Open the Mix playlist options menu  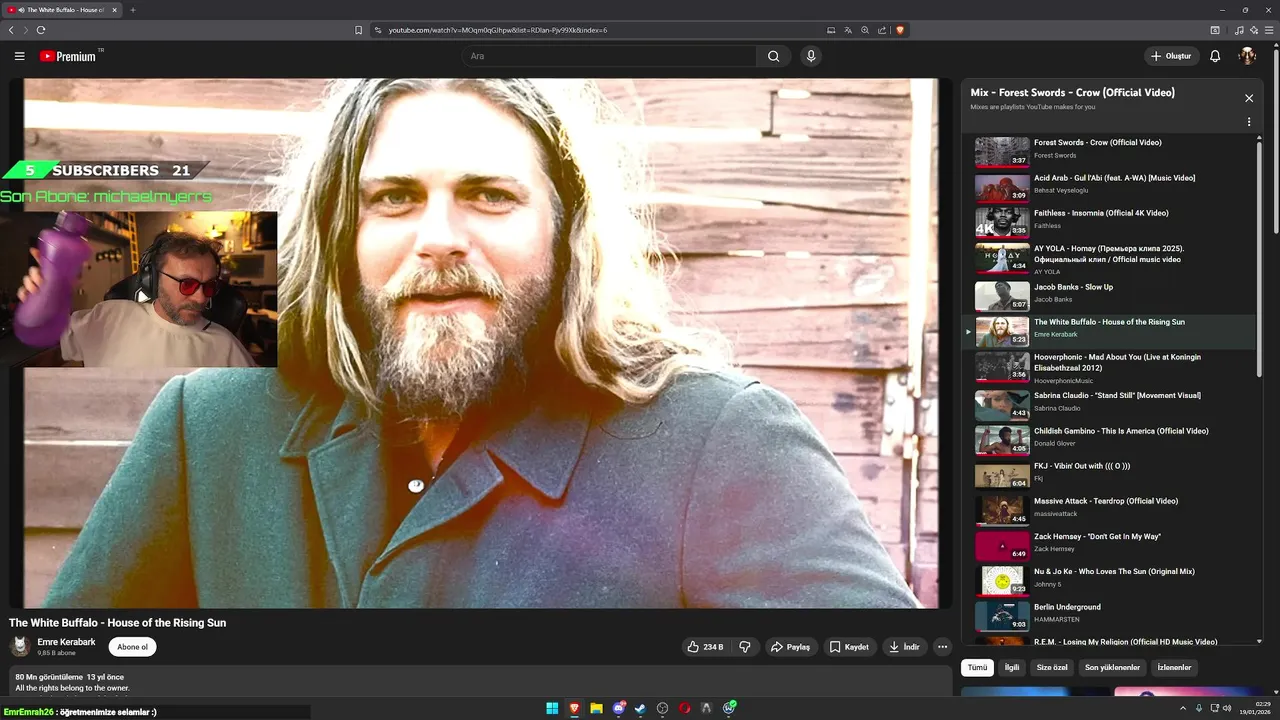tap(1249, 122)
